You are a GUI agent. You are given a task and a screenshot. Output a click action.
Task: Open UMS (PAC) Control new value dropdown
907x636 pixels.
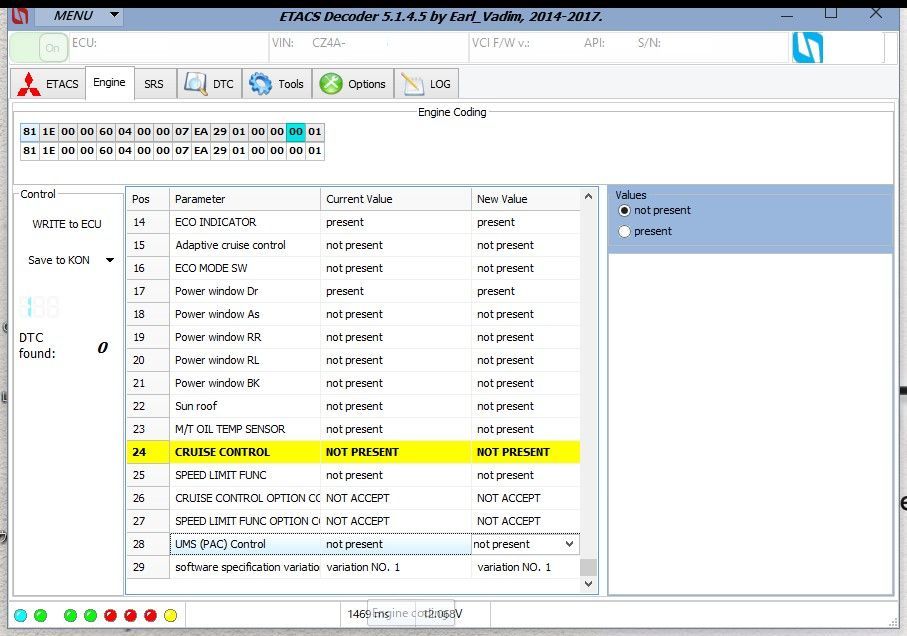(570, 545)
